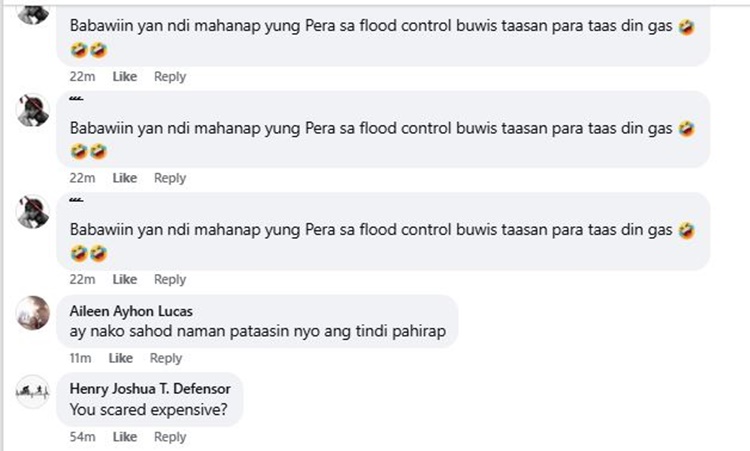This screenshot has width=750, height=451.
Task: Like Aileen Ayhon Lucas's comment
Action: [120, 358]
